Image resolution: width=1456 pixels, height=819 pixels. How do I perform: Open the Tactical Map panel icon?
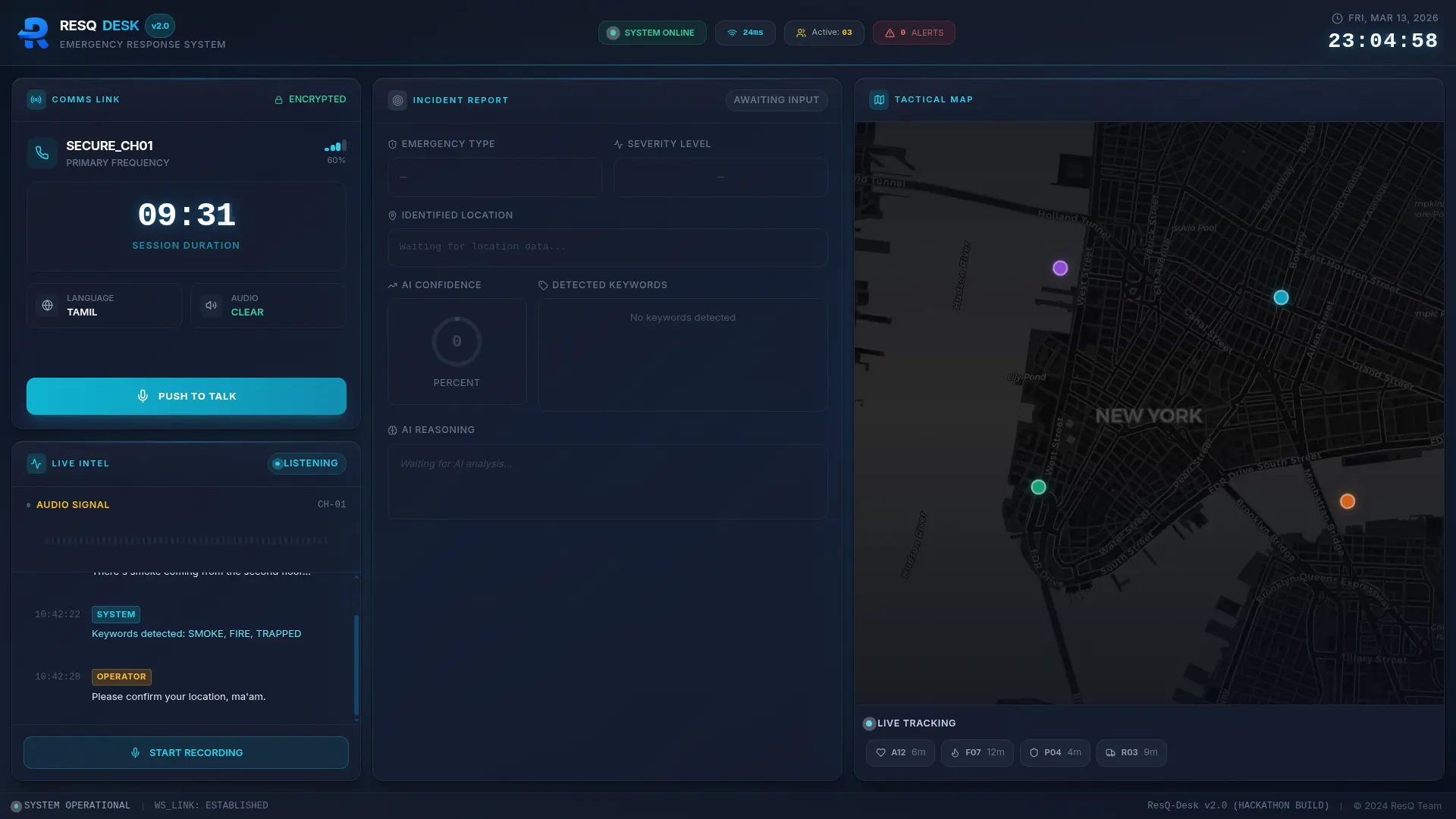coord(878,99)
